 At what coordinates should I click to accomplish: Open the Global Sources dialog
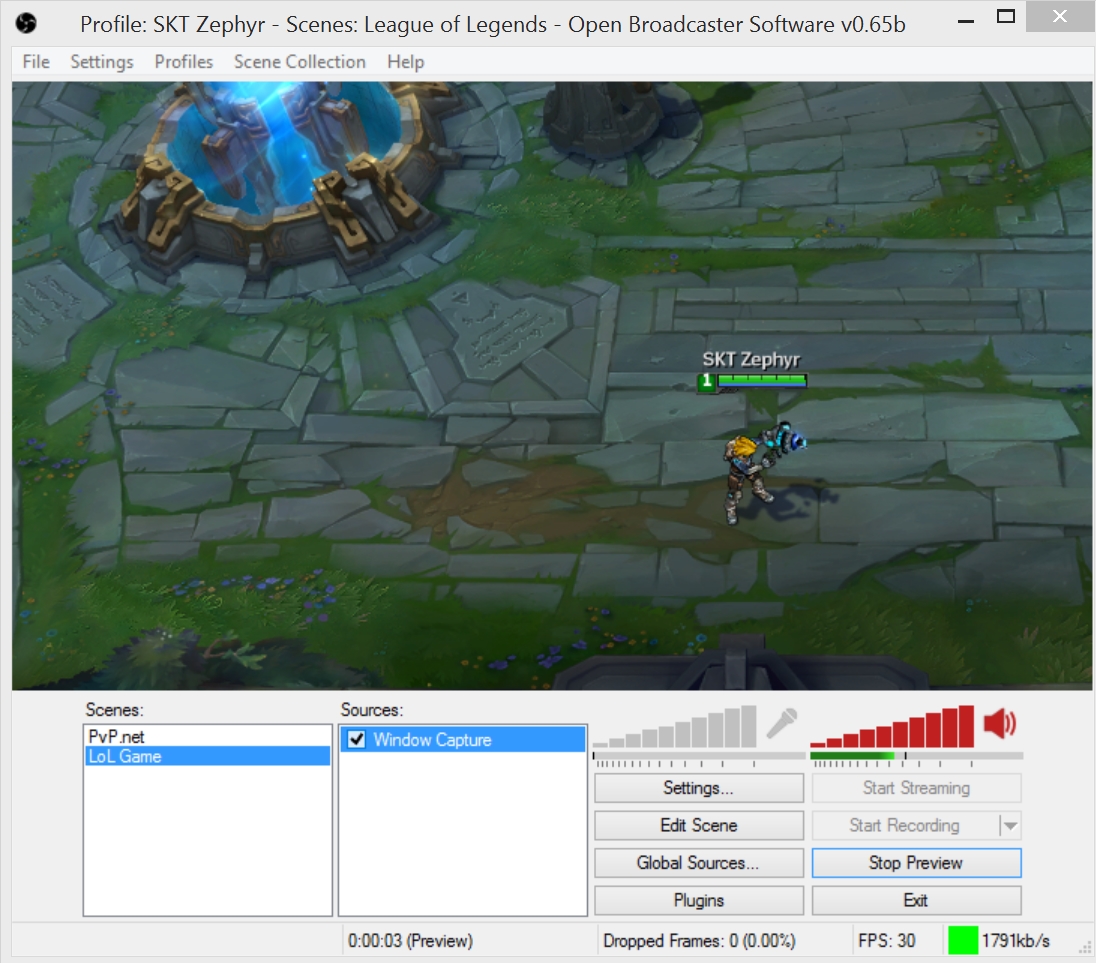tap(698, 863)
